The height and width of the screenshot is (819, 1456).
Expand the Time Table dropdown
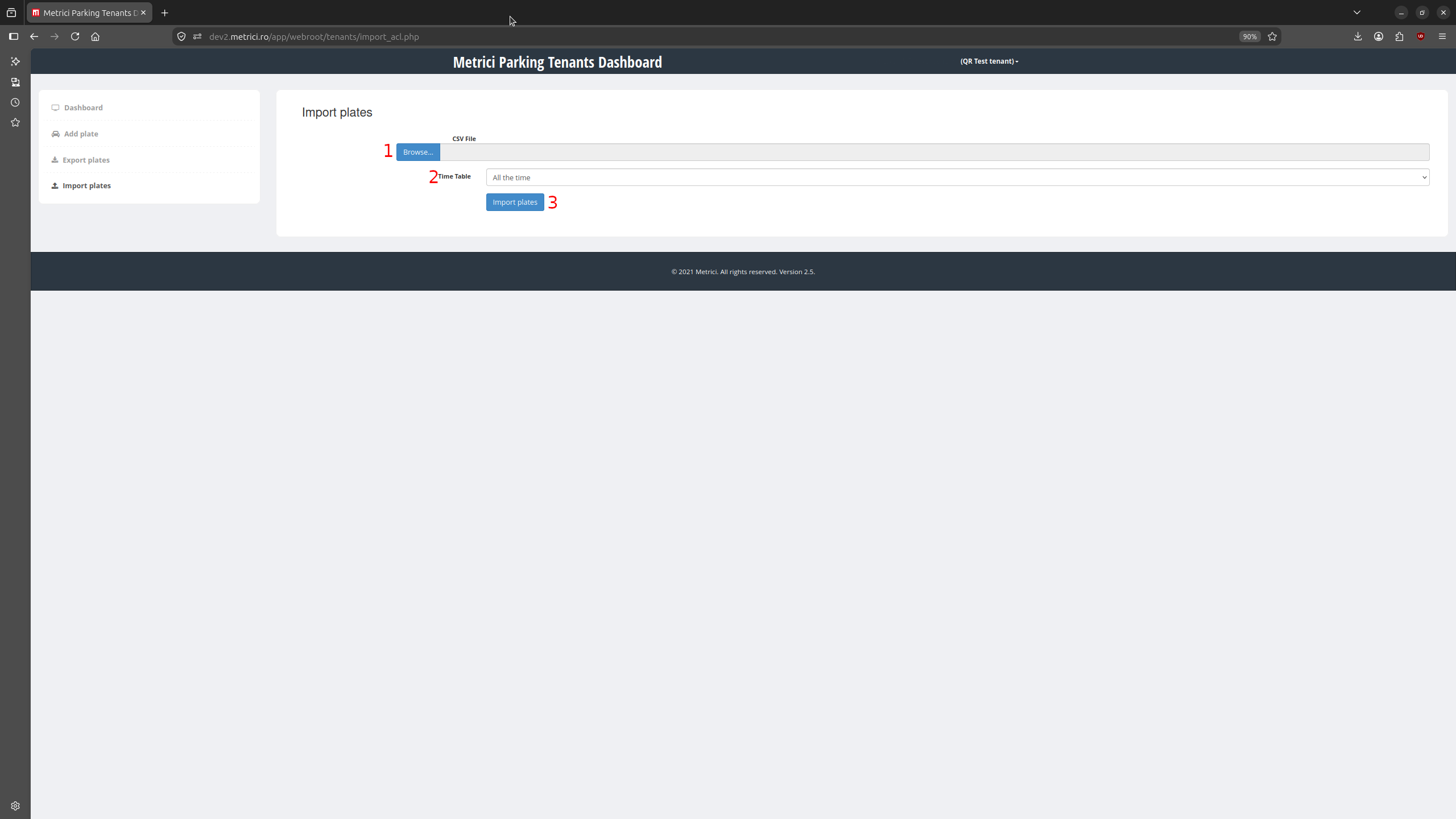[958, 177]
